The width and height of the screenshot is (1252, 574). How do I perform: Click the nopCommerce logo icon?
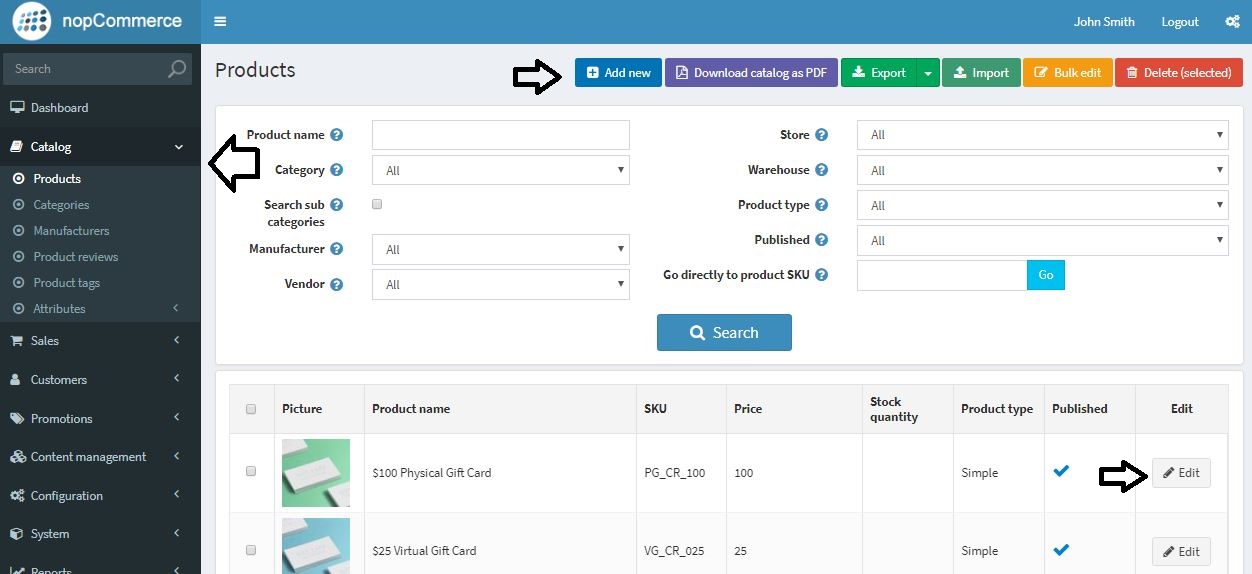pyautogui.click(x=33, y=21)
